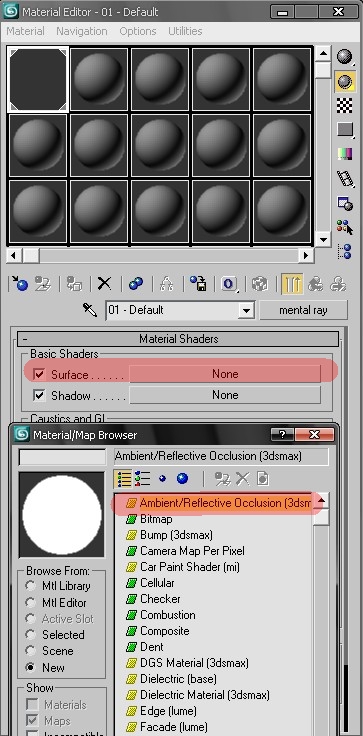Collapse the Material Shaders rollout
This screenshot has height=736, width=363.
178,338
